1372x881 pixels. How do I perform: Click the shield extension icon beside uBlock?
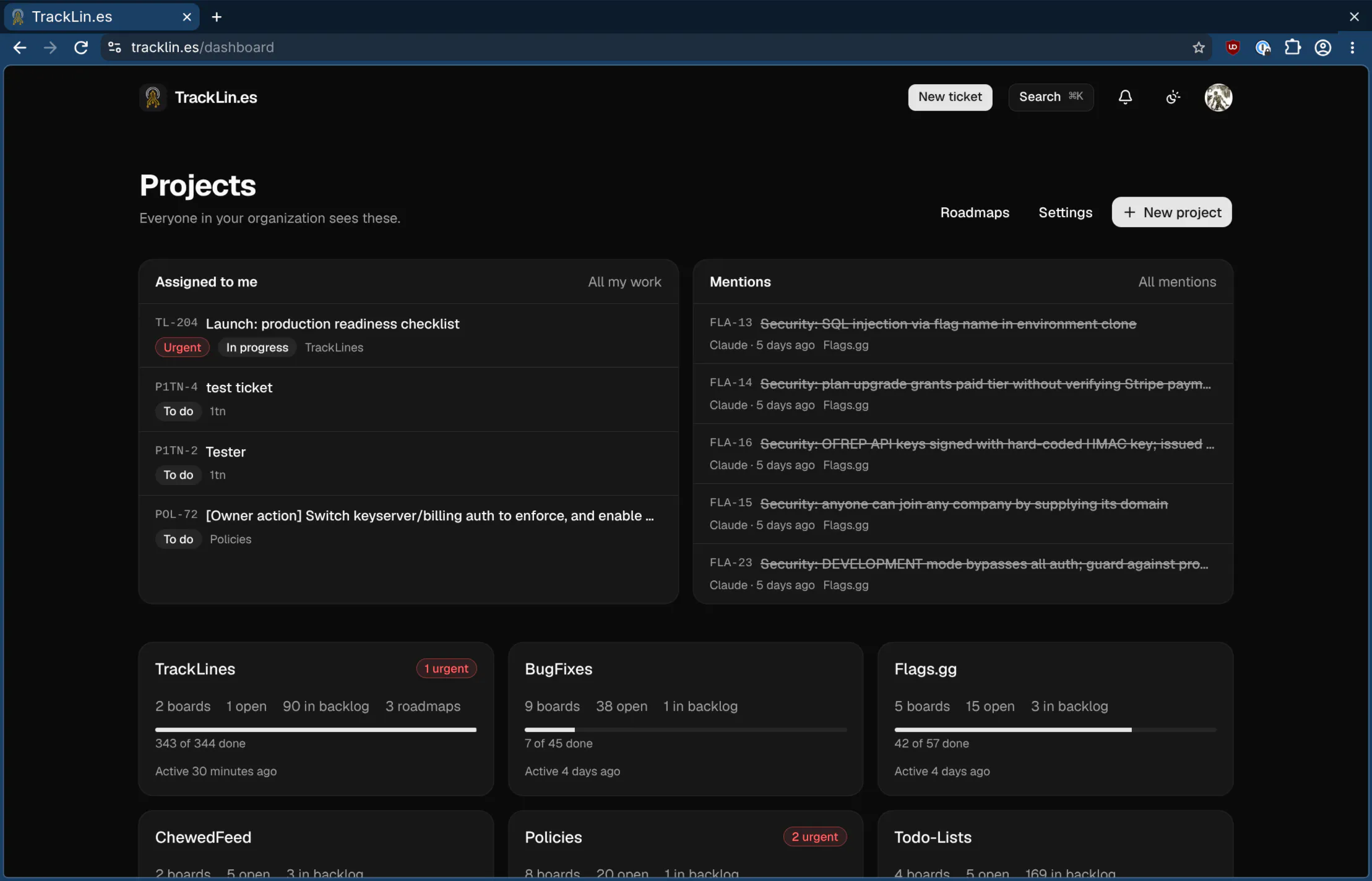pos(1262,48)
